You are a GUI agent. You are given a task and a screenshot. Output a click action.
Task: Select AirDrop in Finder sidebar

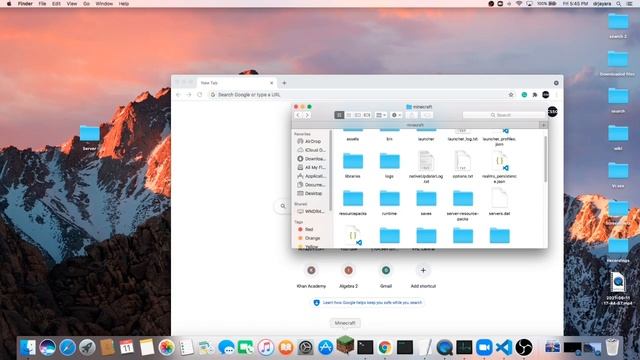coord(312,141)
